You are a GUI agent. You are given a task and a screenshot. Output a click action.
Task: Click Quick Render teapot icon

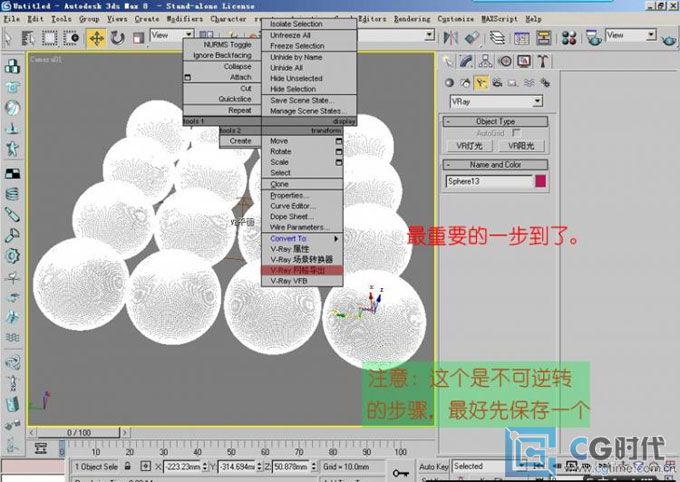click(x=669, y=39)
